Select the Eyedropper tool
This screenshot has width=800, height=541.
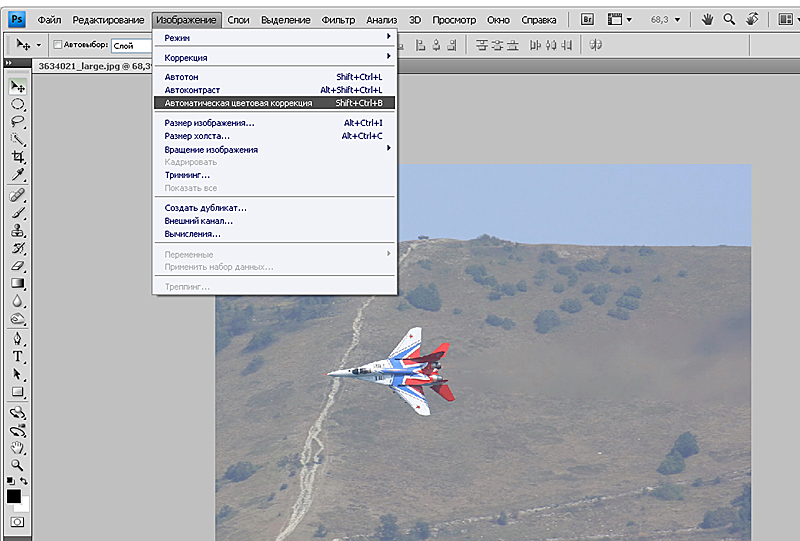[18, 175]
